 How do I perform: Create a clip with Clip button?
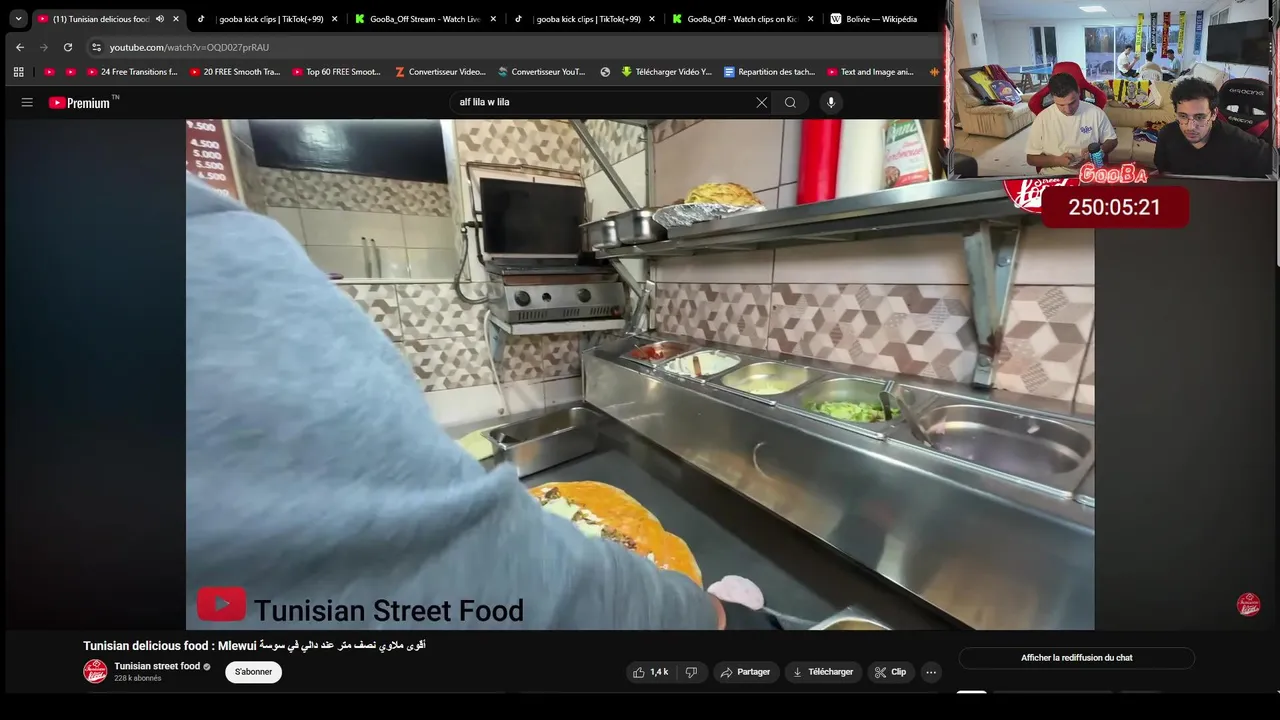click(x=890, y=672)
